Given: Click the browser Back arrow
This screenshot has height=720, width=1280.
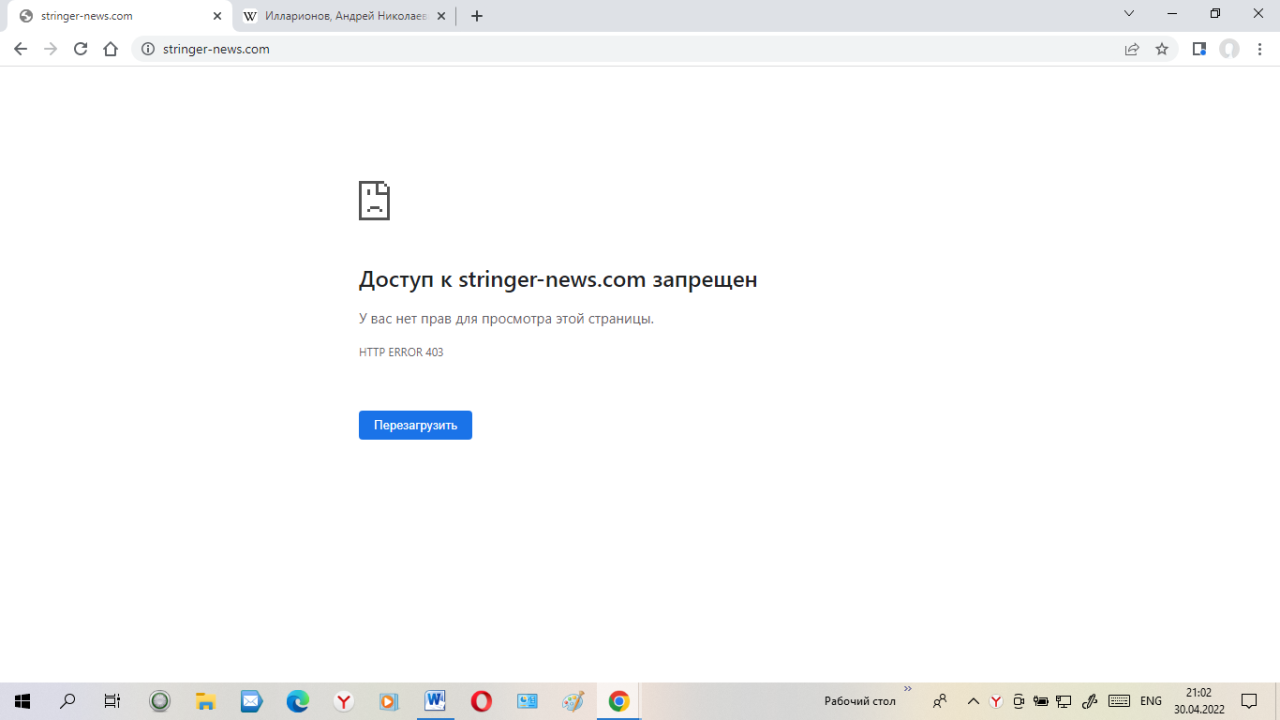Looking at the screenshot, I should [x=20, y=49].
